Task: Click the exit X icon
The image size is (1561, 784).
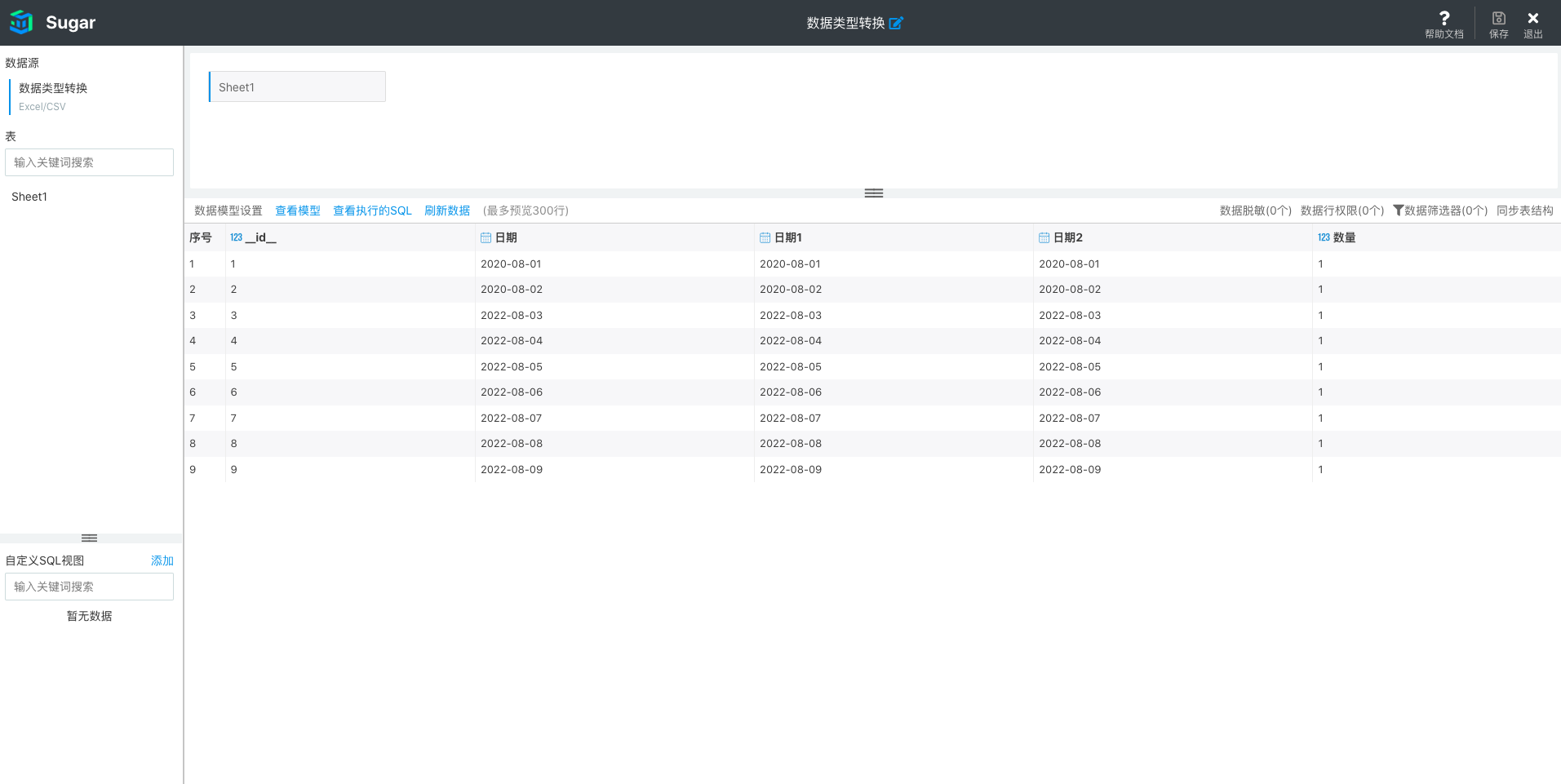Action: click(x=1532, y=19)
